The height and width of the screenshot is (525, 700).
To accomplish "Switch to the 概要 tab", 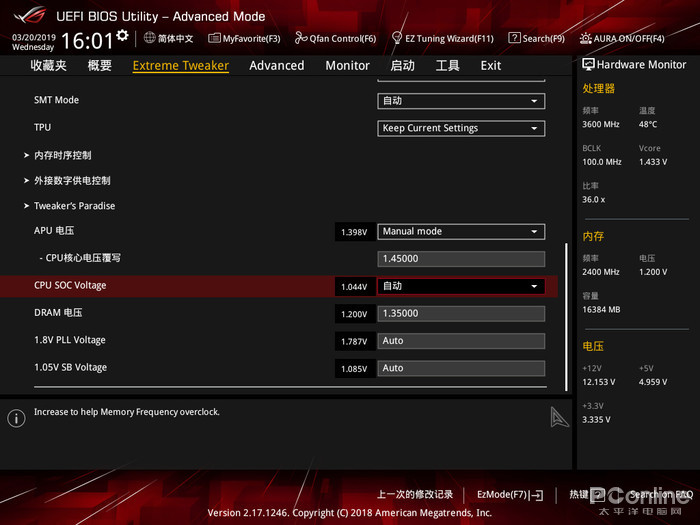I will click(x=100, y=66).
